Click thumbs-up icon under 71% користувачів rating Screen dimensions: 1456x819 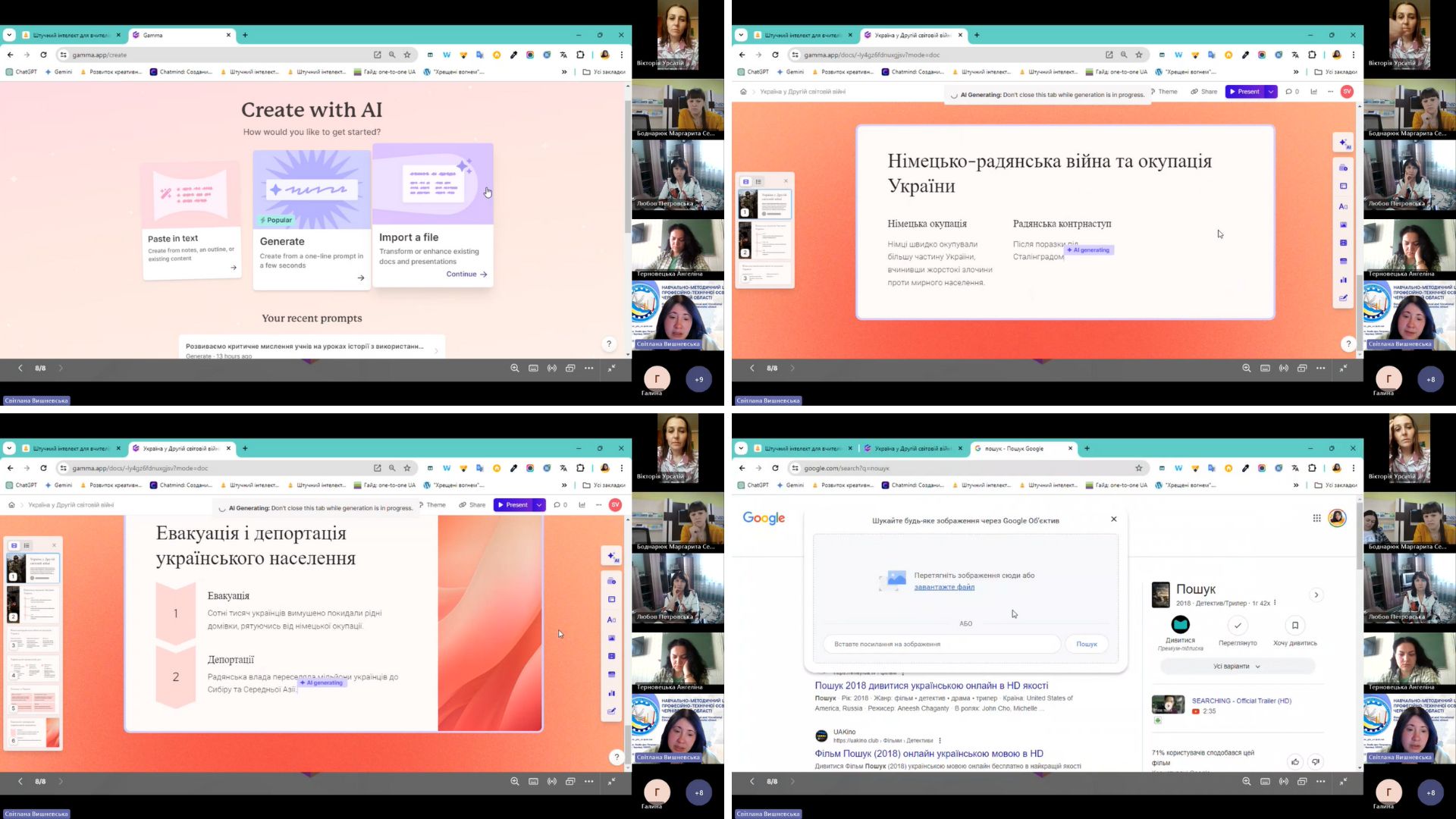tap(1294, 761)
